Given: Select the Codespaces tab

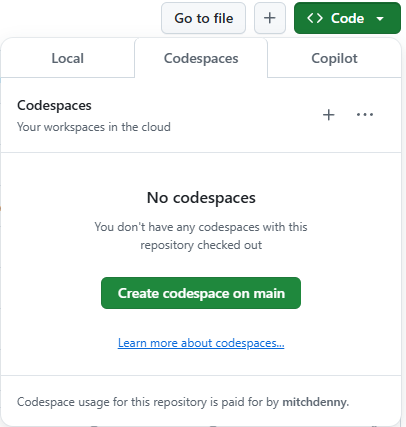Looking at the screenshot, I should (x=201, y=58).
